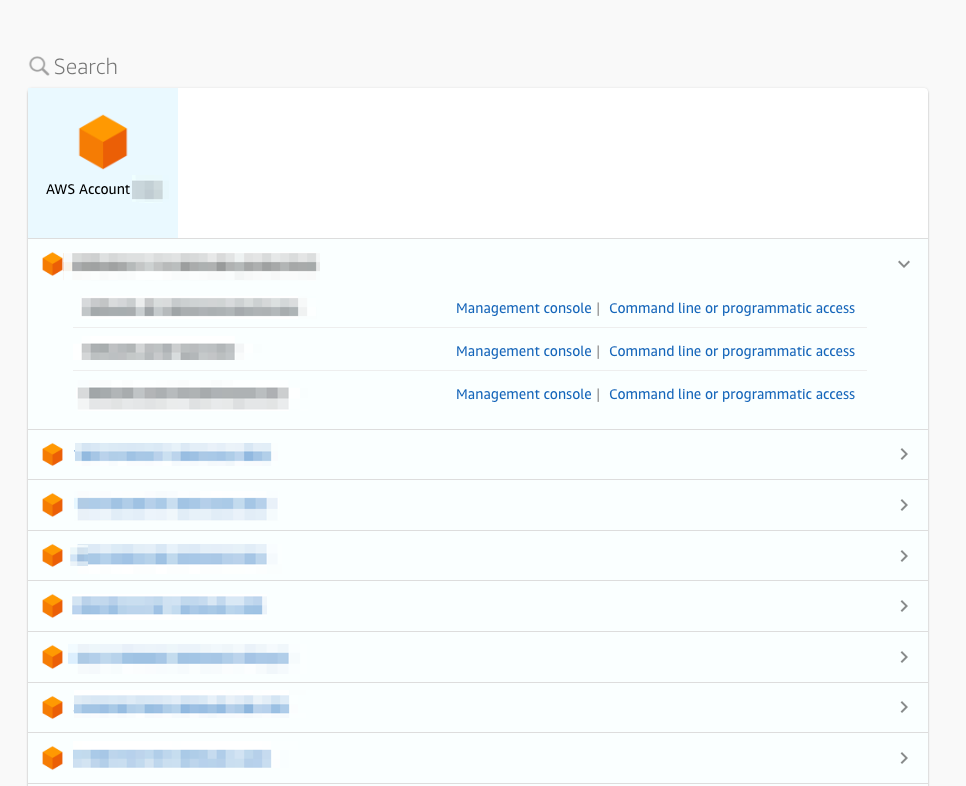Image resolution: width=966 pixels, height=786 pixels.
Task: Open Management console for the first listed role
Action: coord(523,308)
